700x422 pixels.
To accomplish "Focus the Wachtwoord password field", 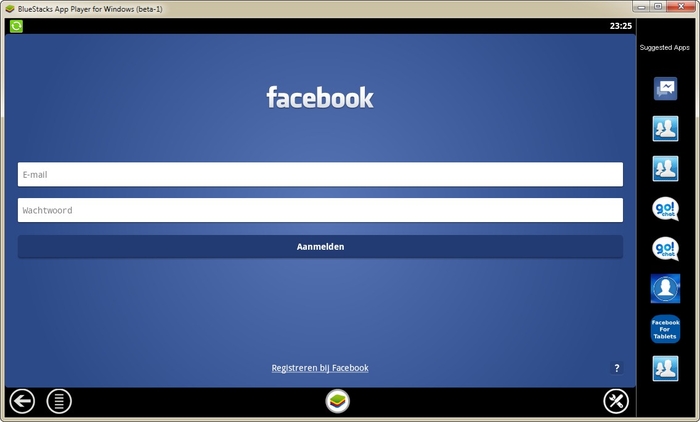I will pos(320,210).
